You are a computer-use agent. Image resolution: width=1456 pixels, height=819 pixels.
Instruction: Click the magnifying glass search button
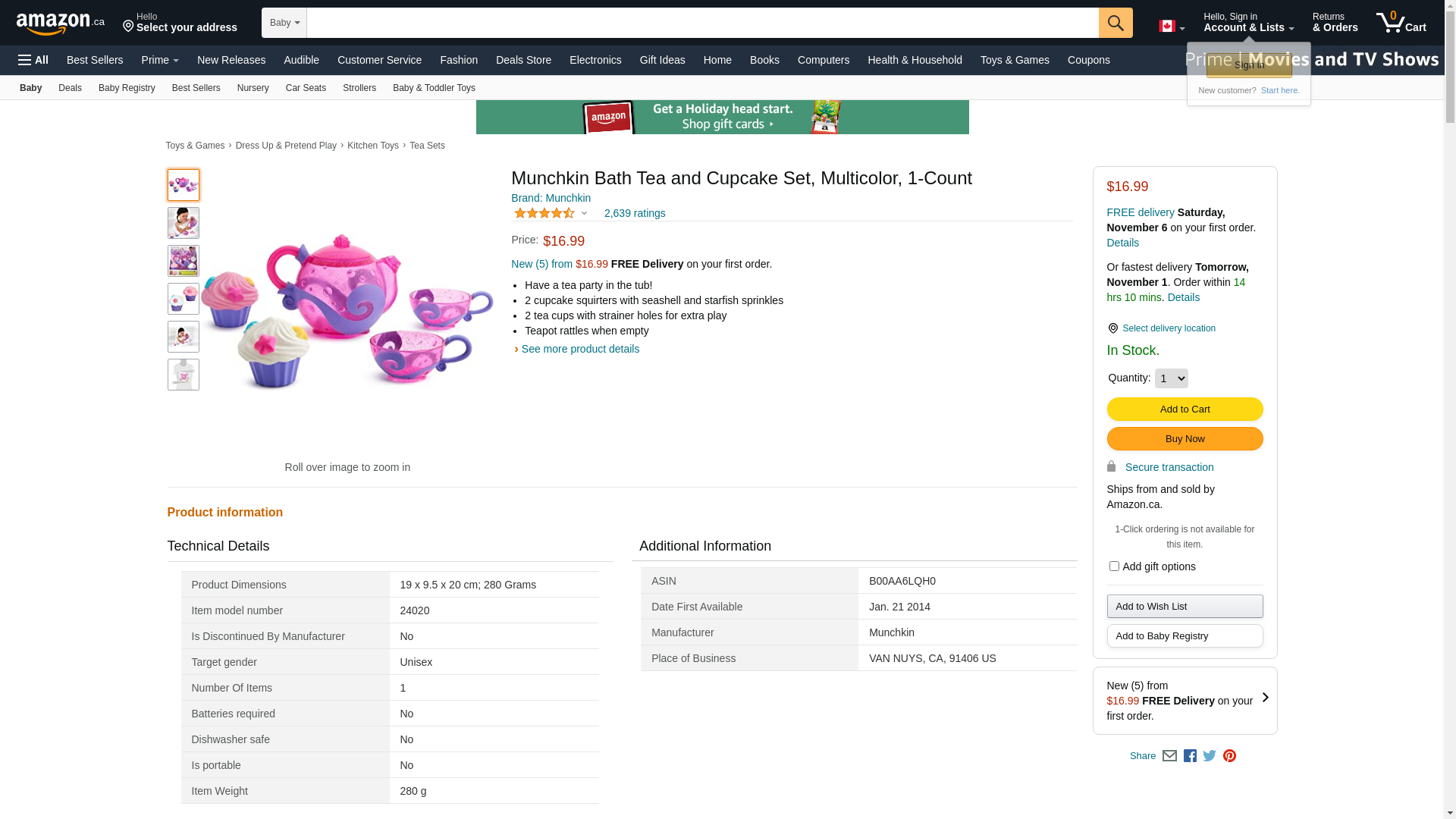[1115, 23]
